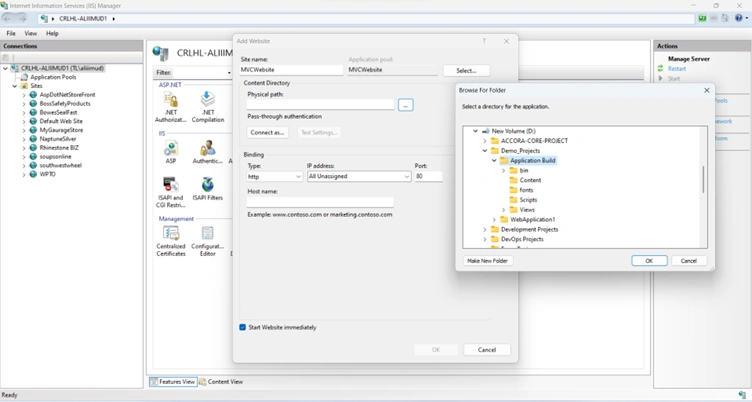This screenshot has height=402, width=752.
Task: Click the Sites folder icon in Connections
Action: [24, 86]
